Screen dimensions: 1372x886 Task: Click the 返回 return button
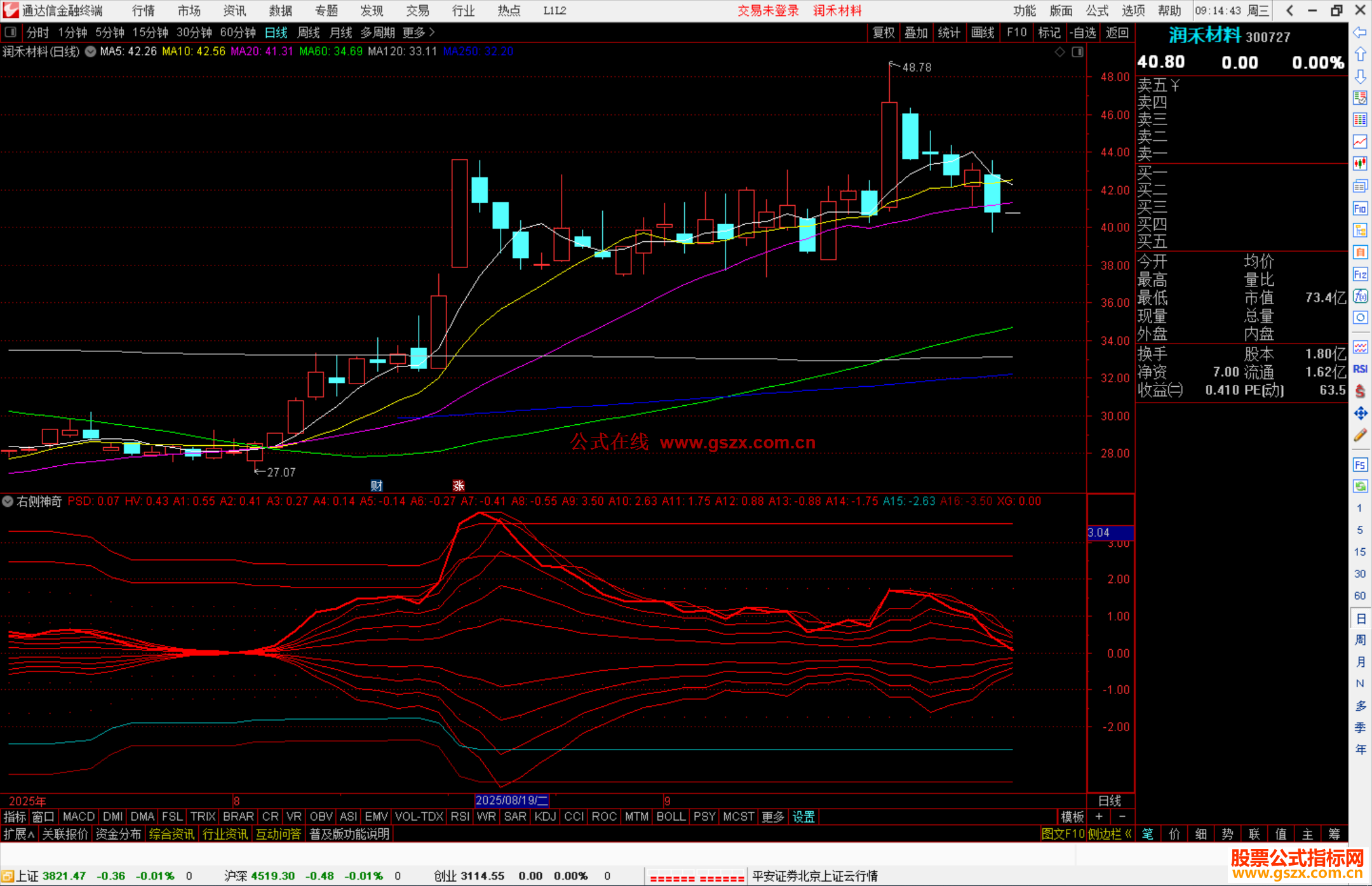(x=1117, y=32)
